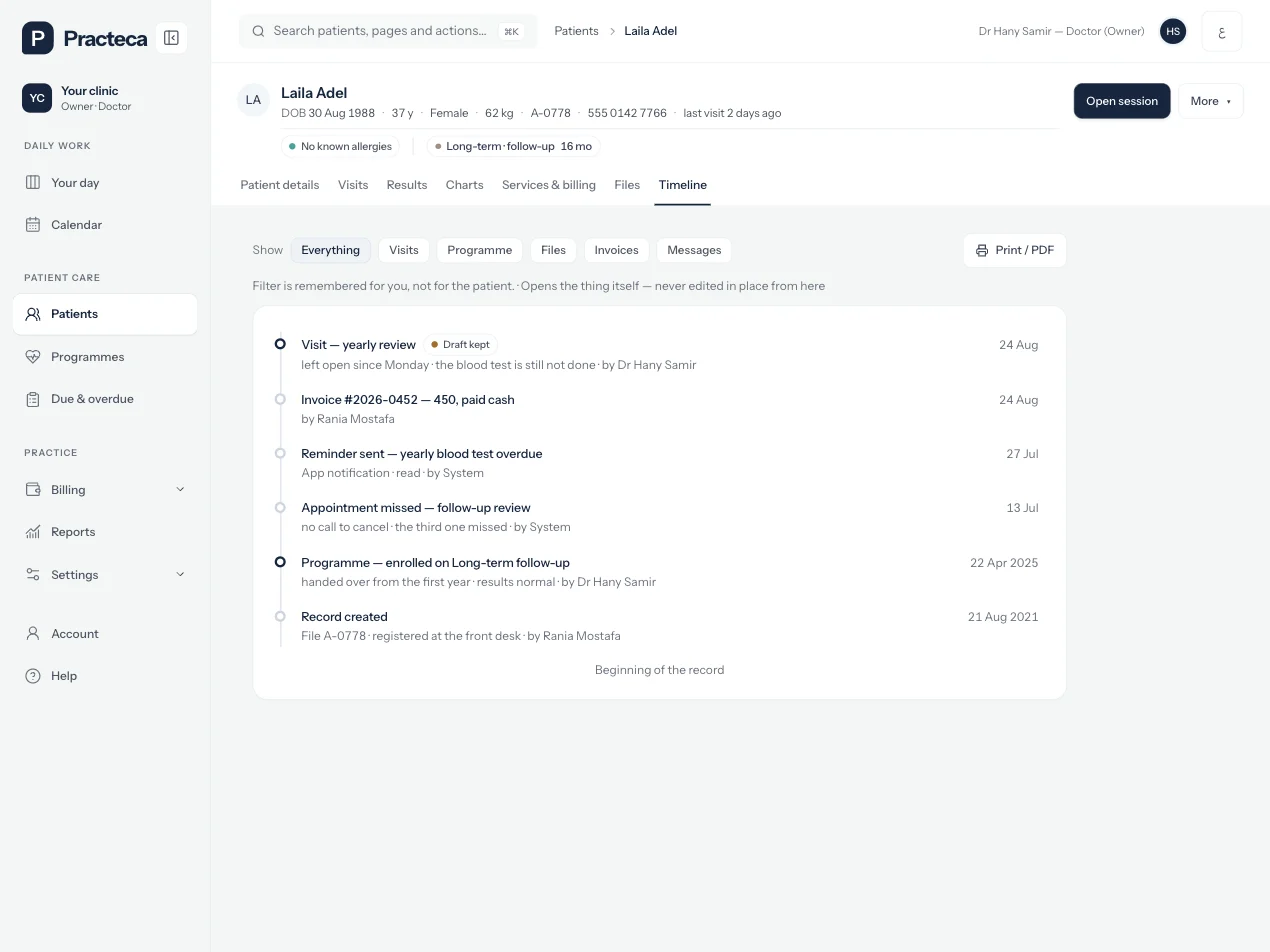Click the Practeca logo icon
The image size is (1270, 952).
pos(38,38)
